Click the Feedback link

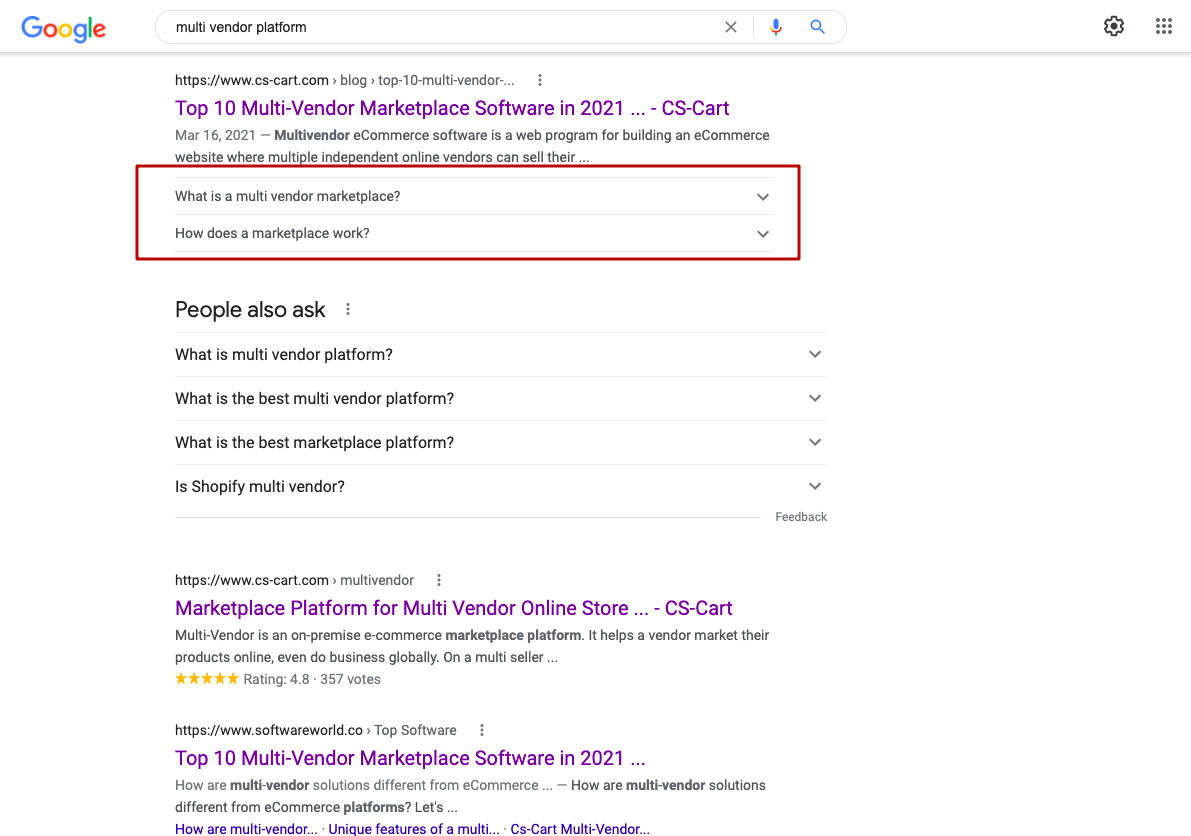click(x=801, y=517)
